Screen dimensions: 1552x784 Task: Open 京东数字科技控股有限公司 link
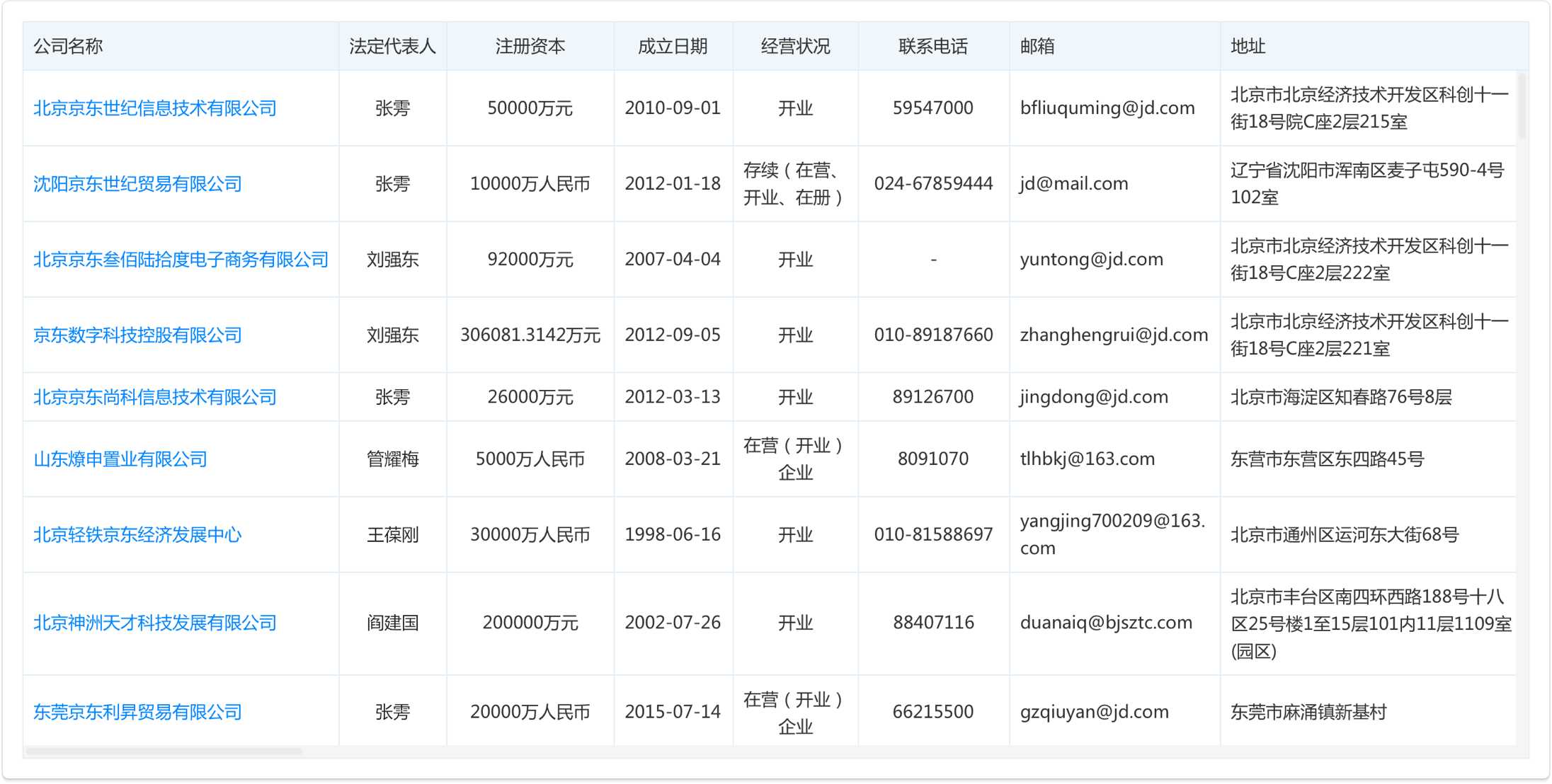137,335
